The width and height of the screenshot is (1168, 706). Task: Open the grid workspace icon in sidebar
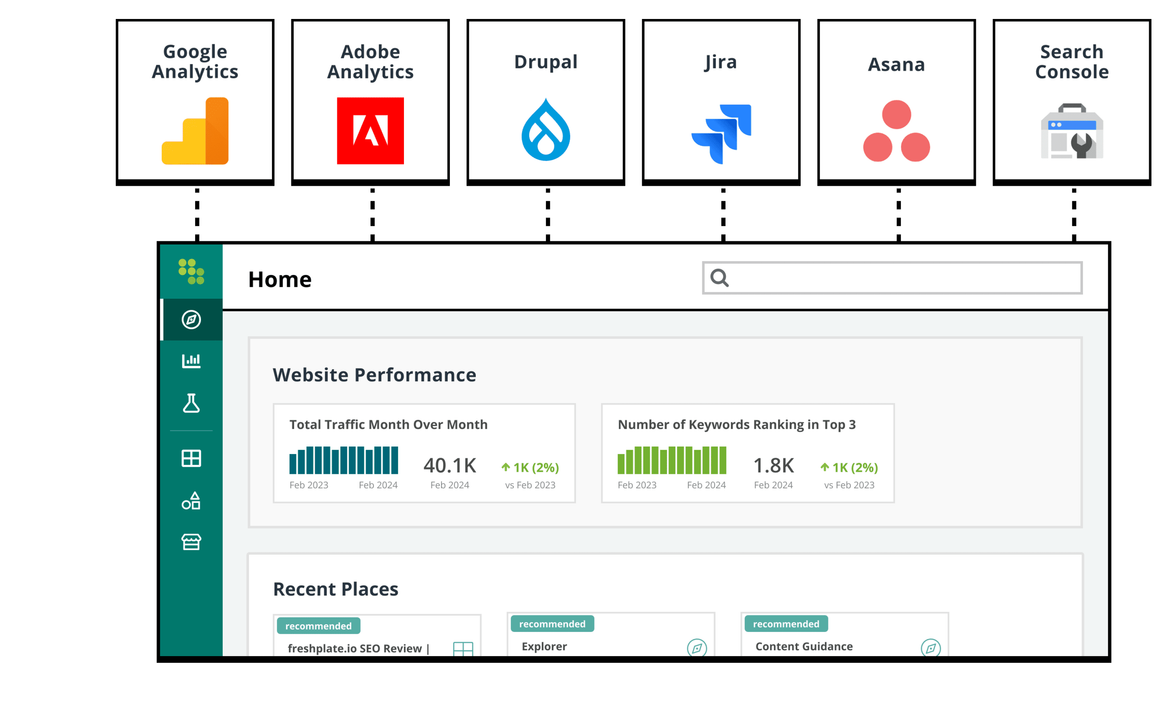[191, 457]
